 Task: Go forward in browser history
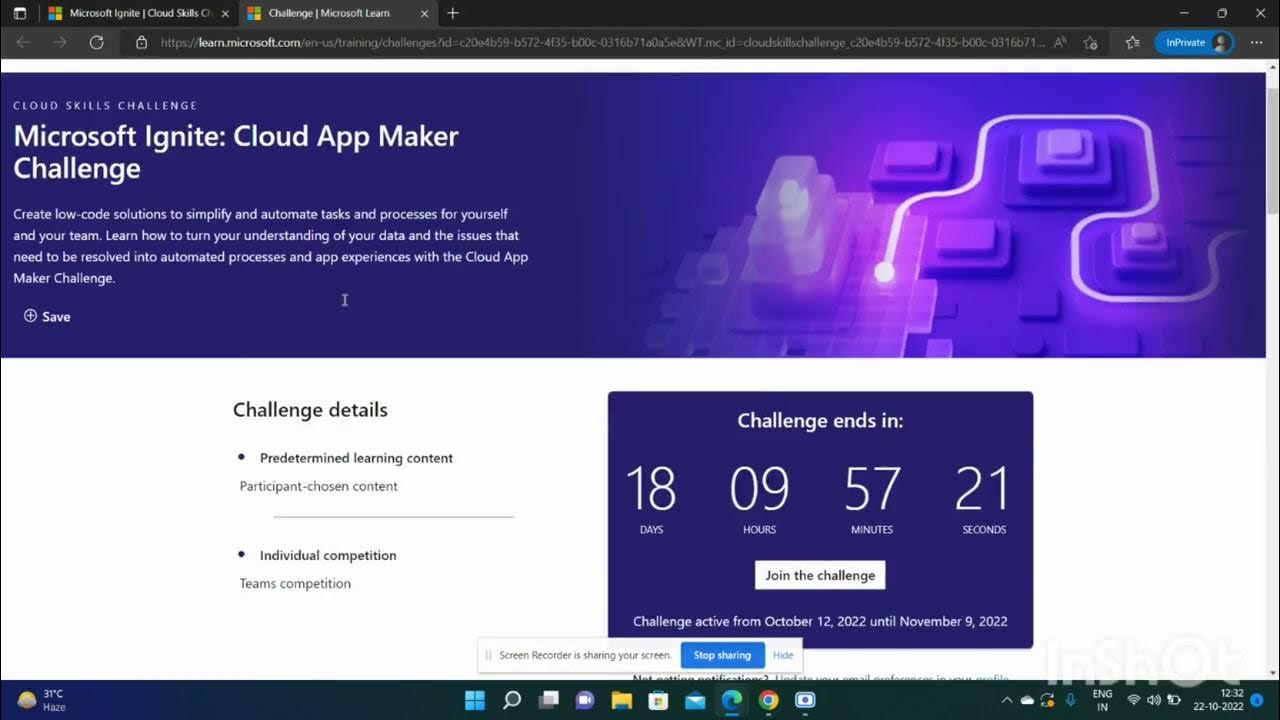click(60, 42)
